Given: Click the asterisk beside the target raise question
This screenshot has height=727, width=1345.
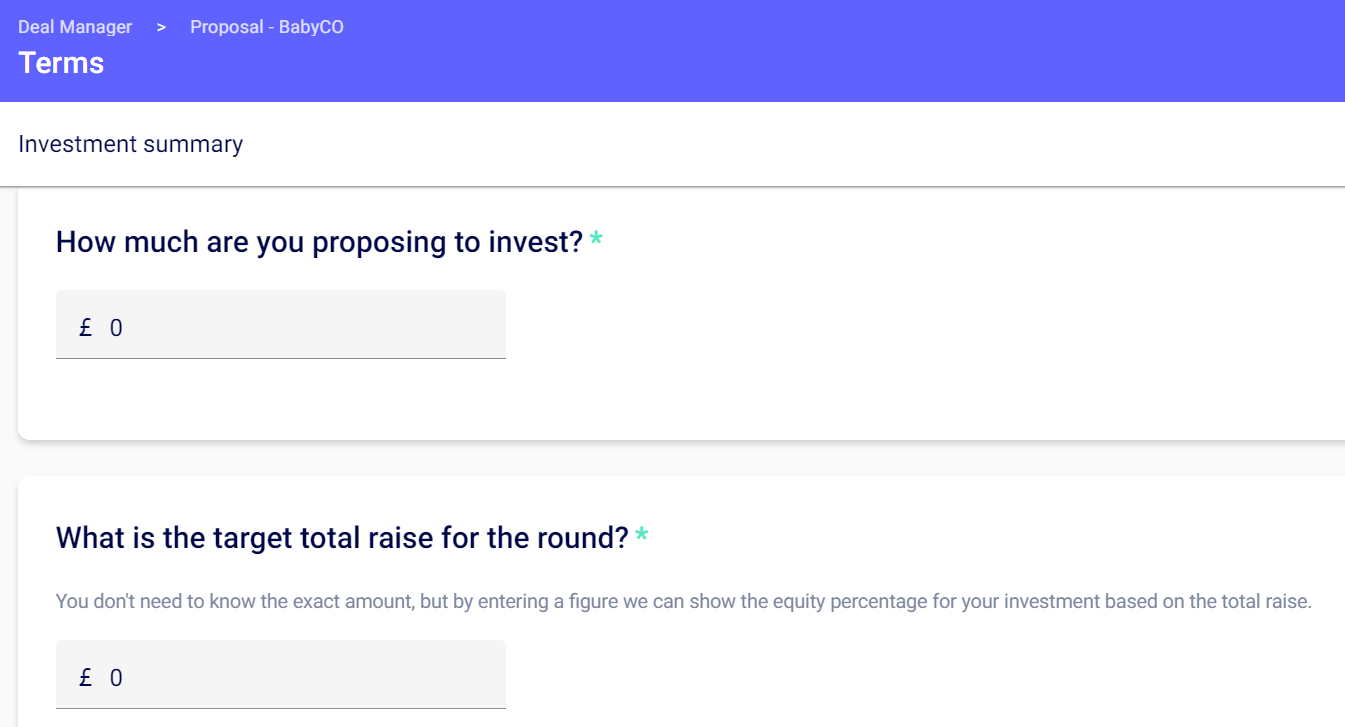Looking at the screenshot, I should 641,537.
